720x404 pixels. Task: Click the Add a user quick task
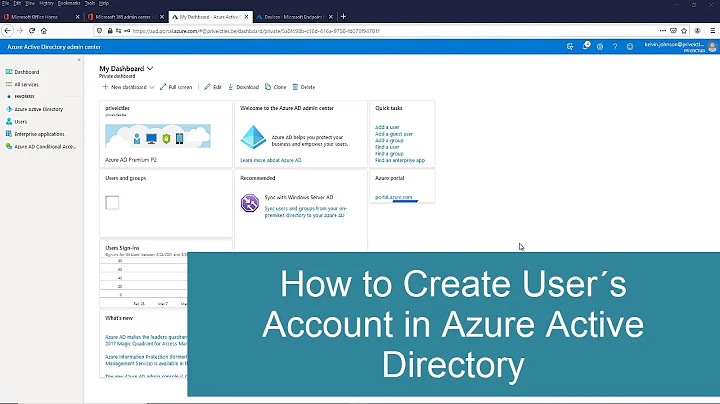tap(387, 127)
